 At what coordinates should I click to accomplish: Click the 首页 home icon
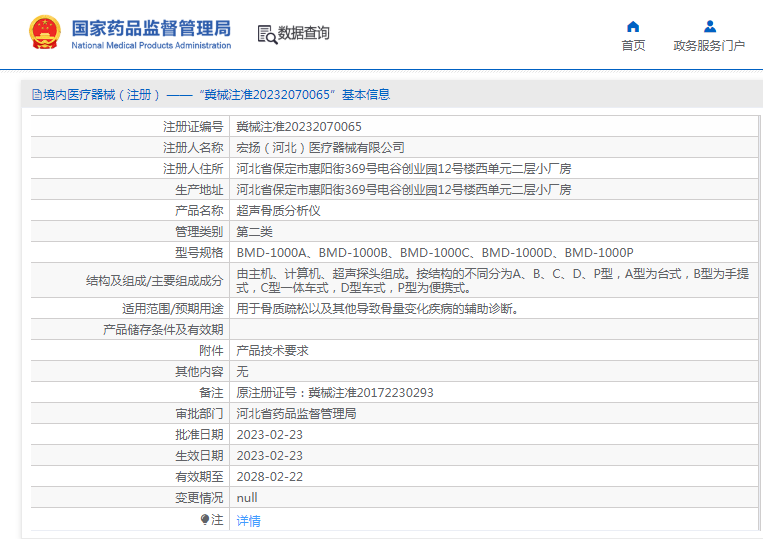click(x=633, y=26)
